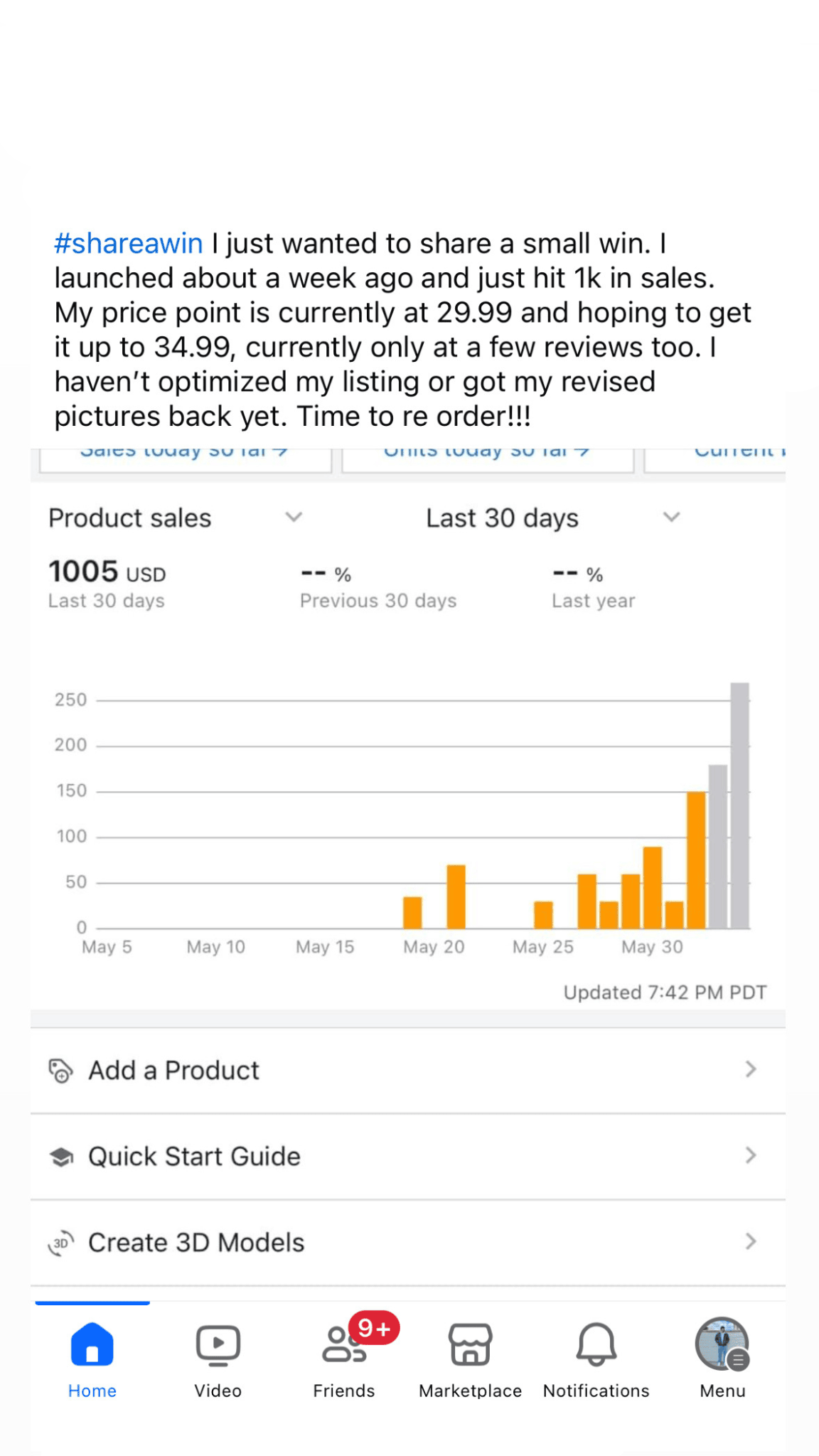Open the Marketplace storefront icon

(x=470, y=1344)
